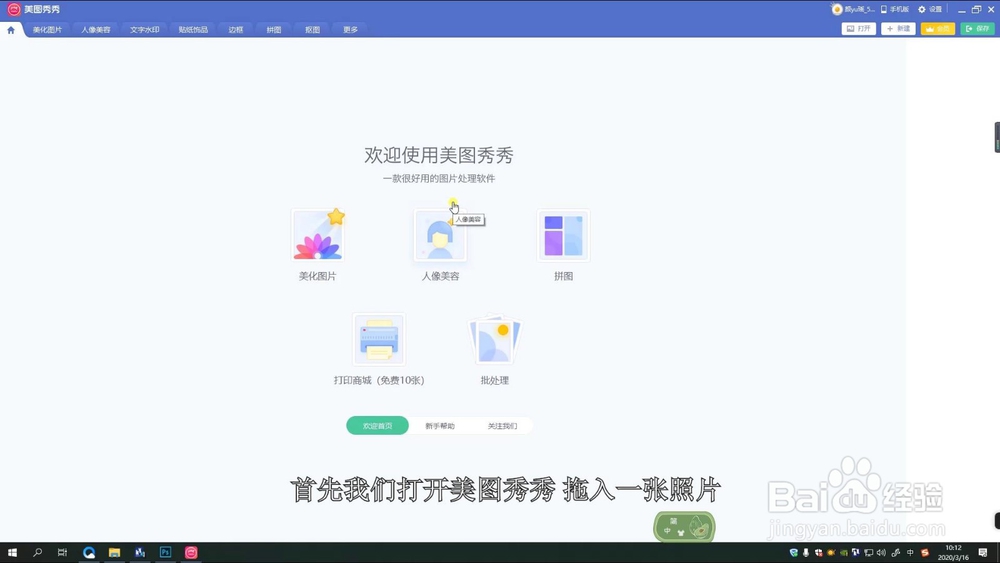Click the volume speaker tray icon
The width and height of the screenshot is (1000, 563).
(881, 552)
